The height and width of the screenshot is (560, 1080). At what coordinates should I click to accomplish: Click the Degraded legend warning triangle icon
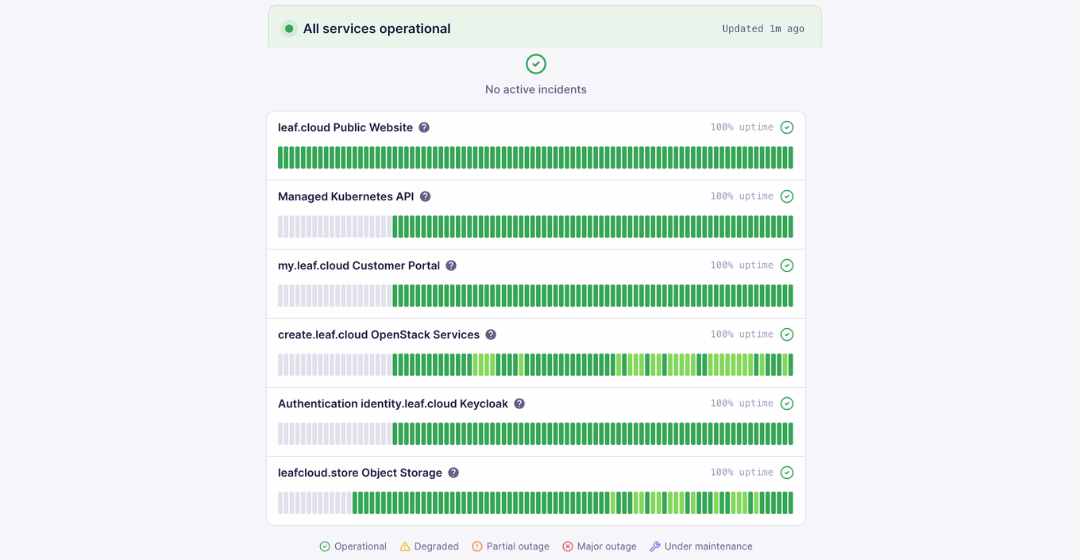tap(405, 546)
